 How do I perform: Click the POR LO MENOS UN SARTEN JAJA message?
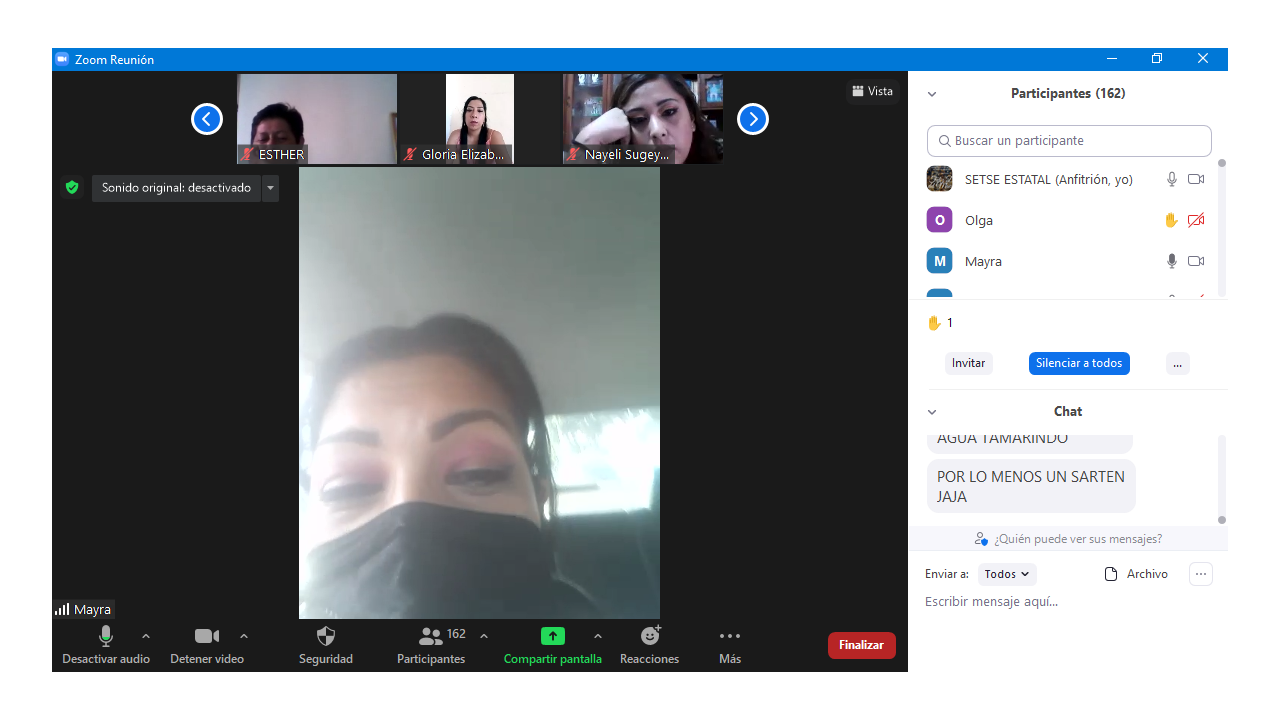[1031, 486]
